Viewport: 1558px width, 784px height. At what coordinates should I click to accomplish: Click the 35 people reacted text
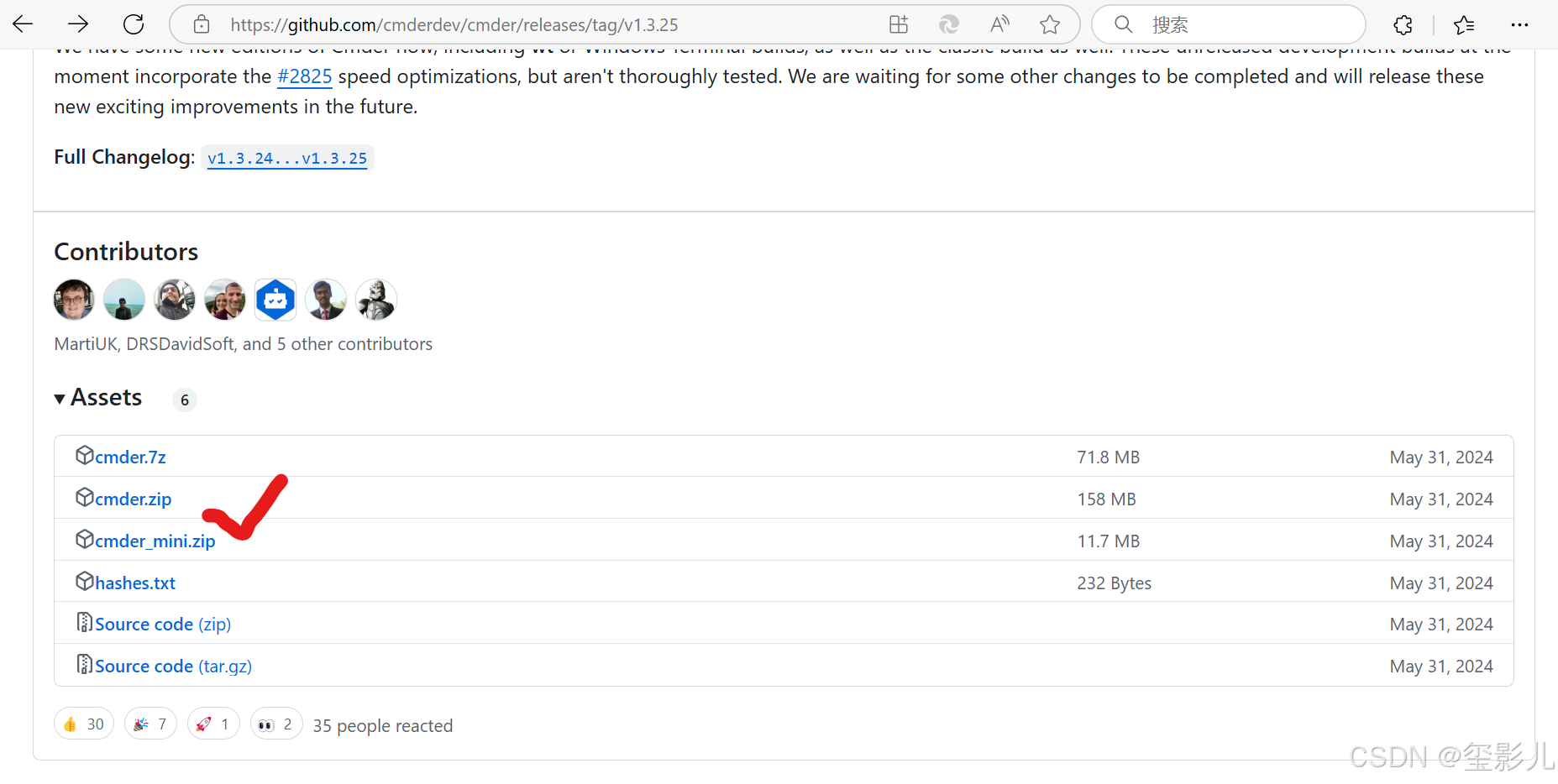pyautogui.click(x=383, y=725)
